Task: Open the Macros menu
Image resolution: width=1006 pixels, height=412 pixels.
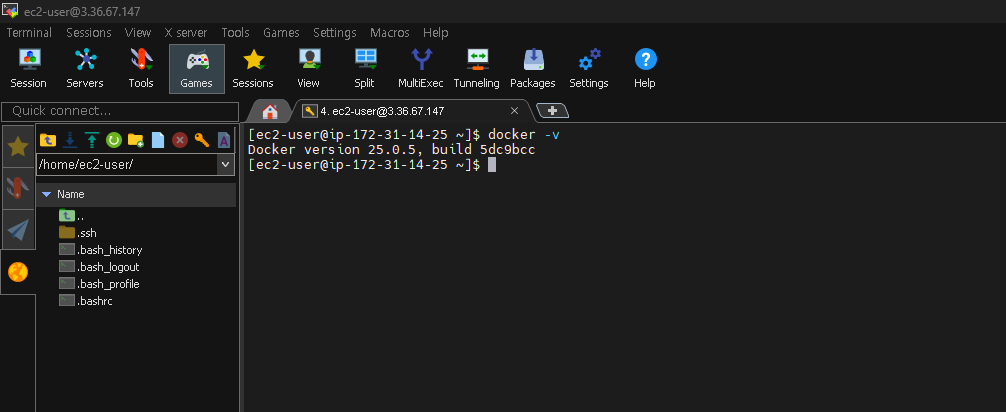Action: pos(389,32)
